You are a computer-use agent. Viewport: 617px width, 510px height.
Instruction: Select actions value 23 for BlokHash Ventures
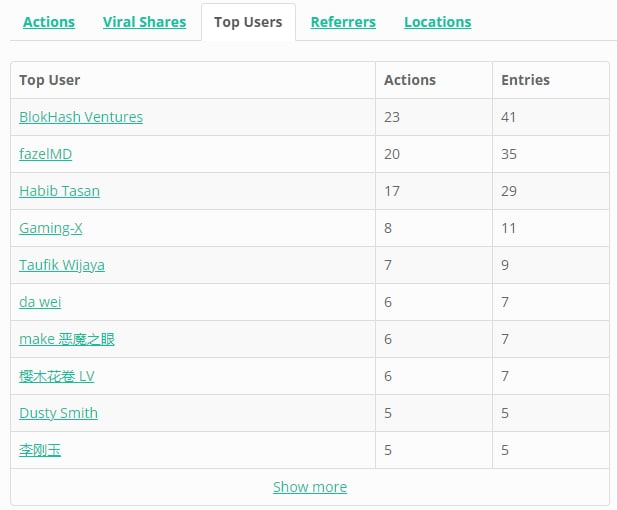pyautogui.click(x=392, y=117)
